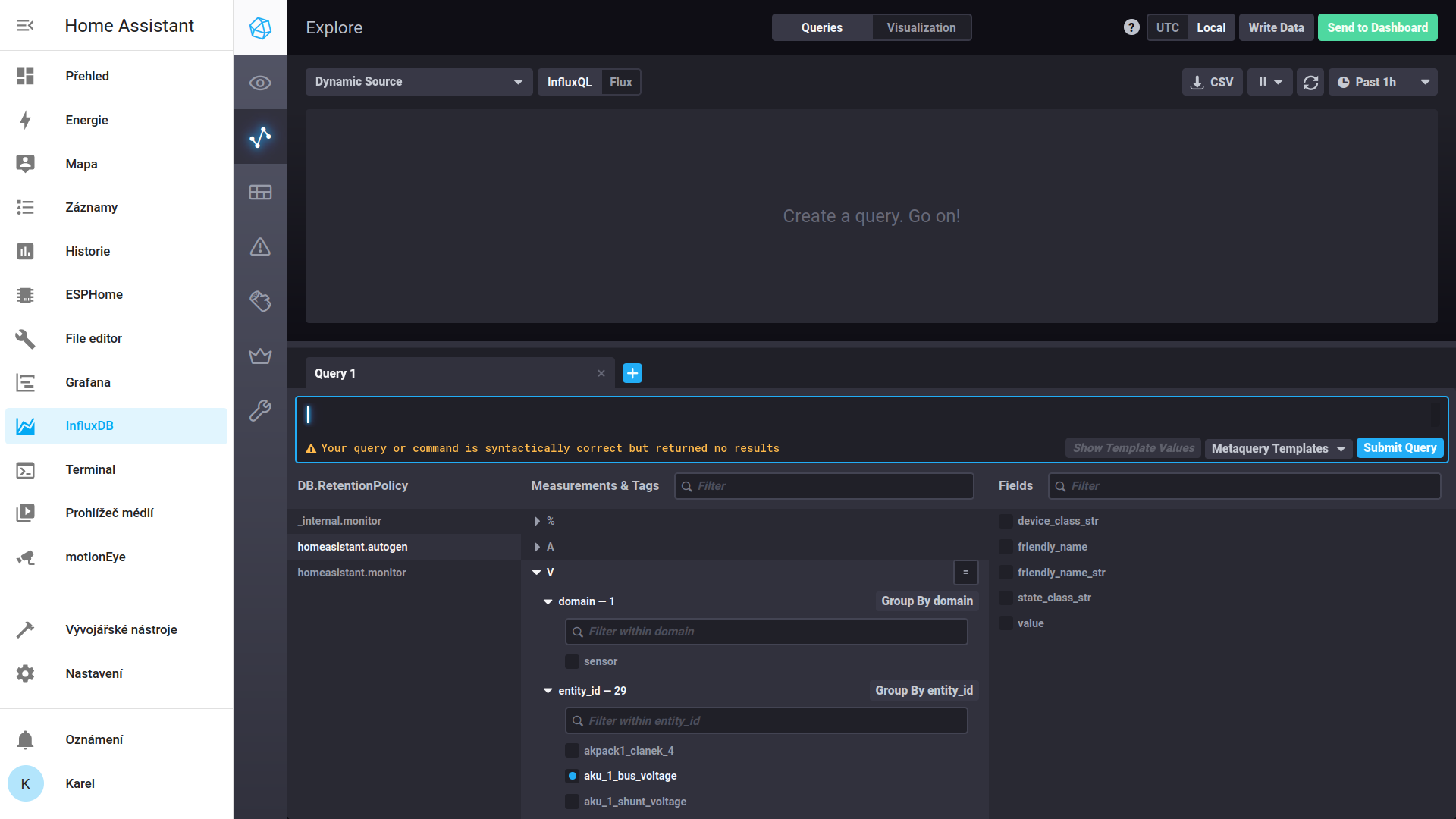Collapse the entity_id tag group
This screenshot has width=1456, height=819.
click(548, 691)
